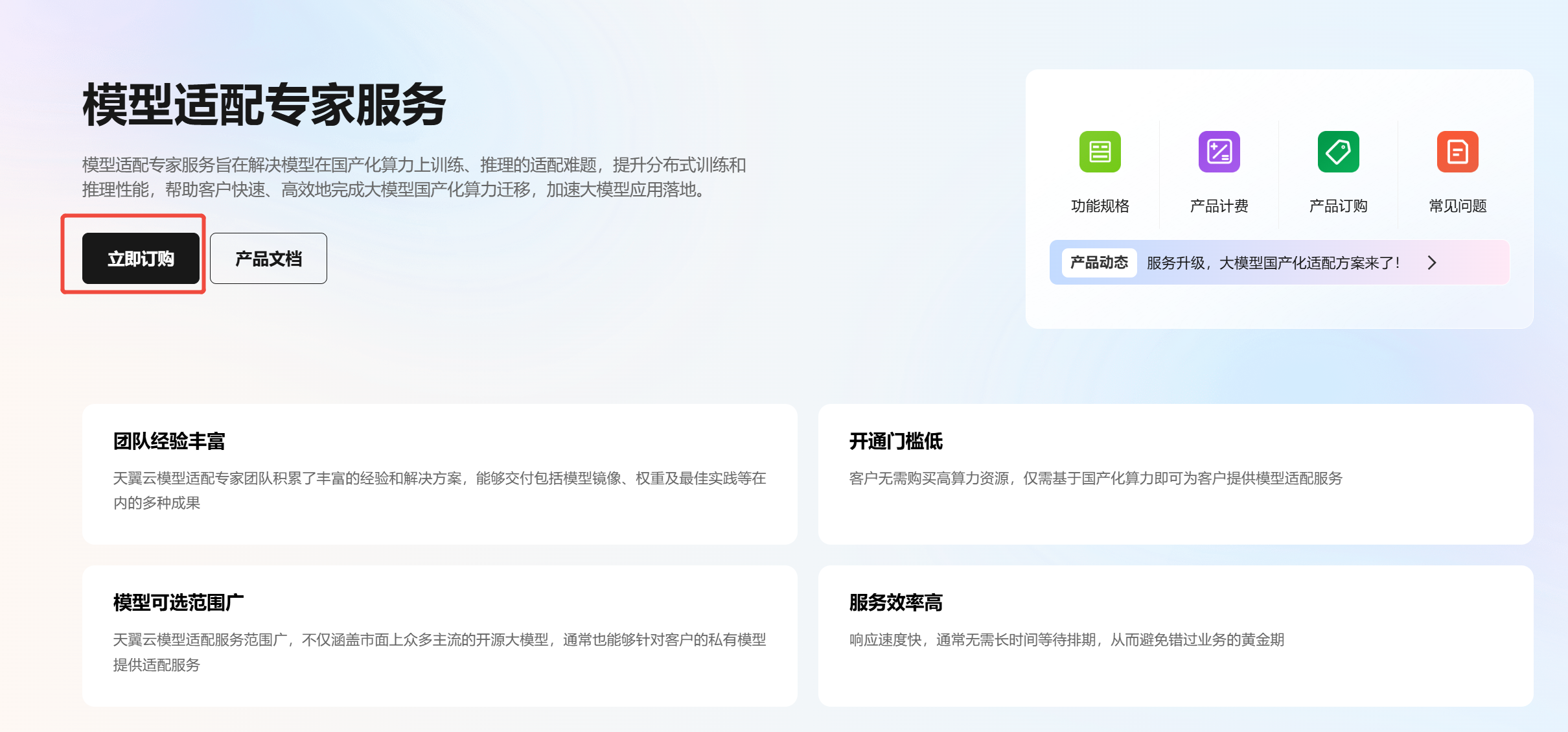Click the 模型适配专家服务 main title
This screenshot has height=732, width=1568.
coord(264,105)
